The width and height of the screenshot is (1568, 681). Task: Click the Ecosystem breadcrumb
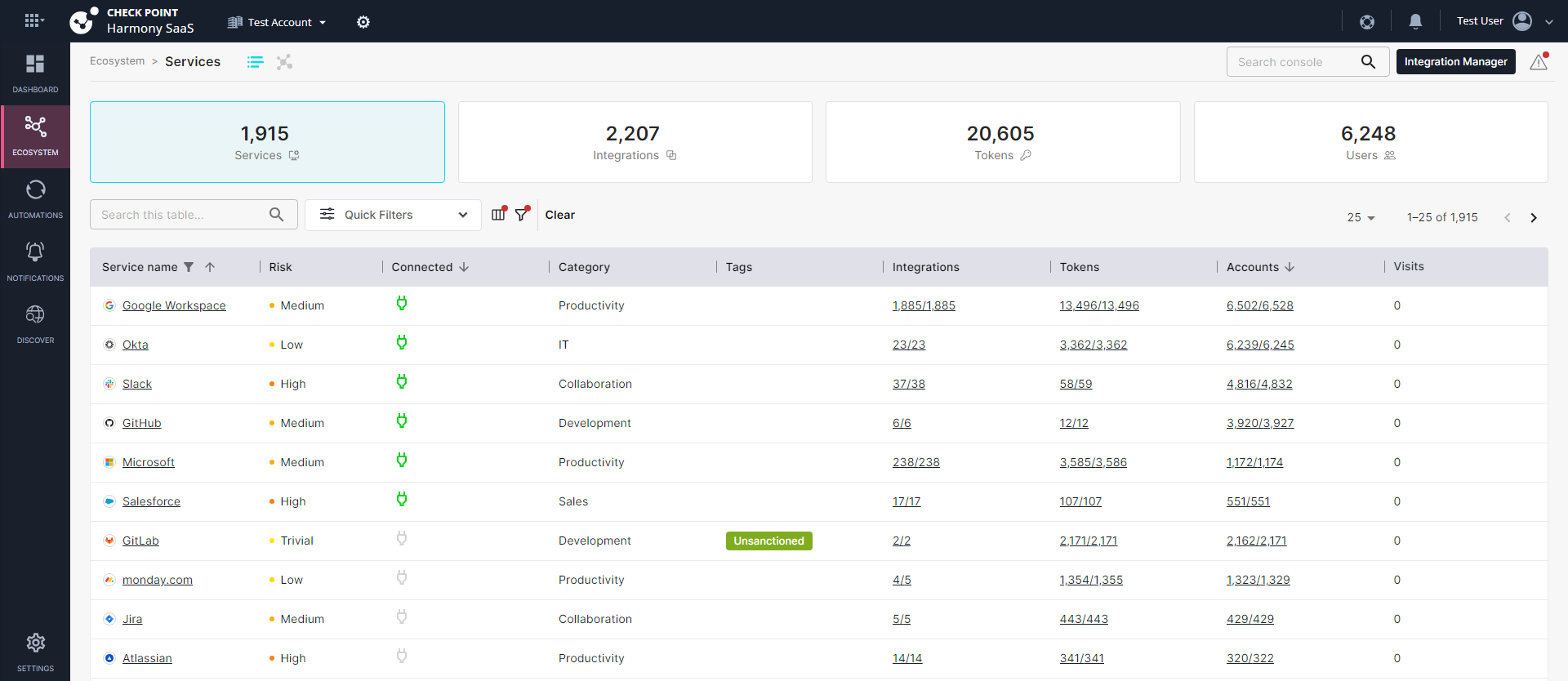[x=117, y=61]
